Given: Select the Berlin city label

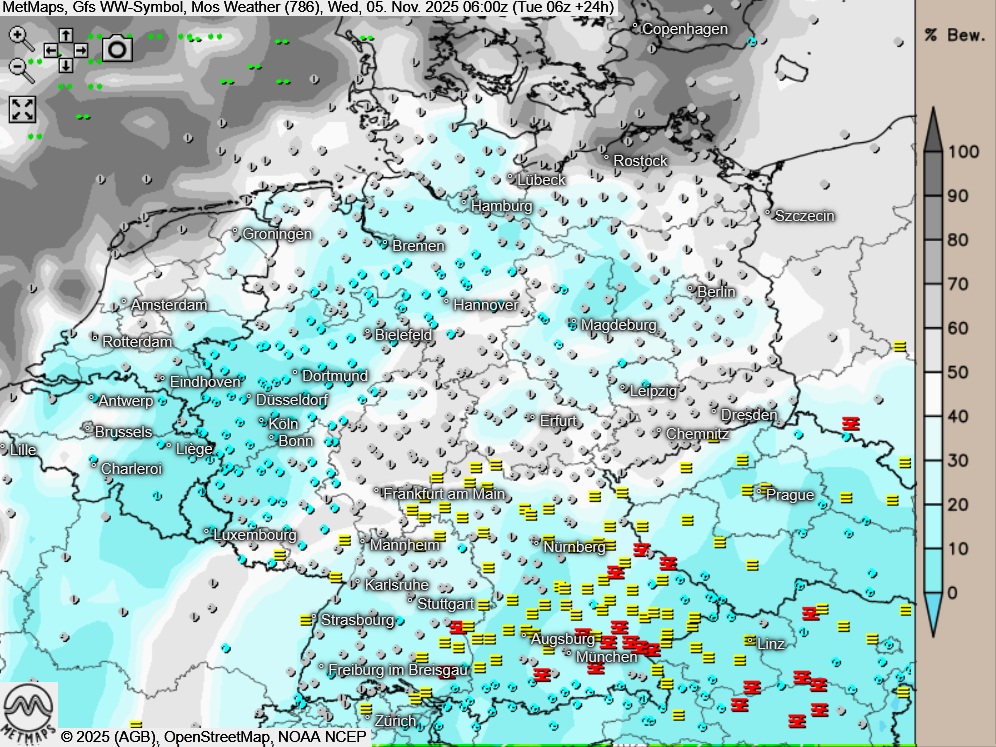Looking at the screenshot, I should 715,292.
